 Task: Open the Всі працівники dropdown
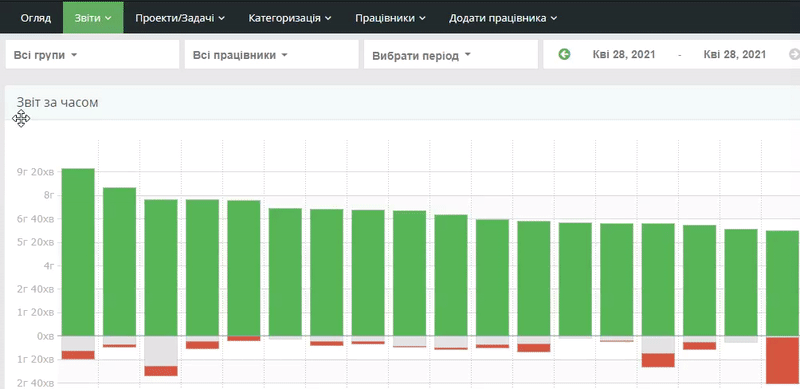[271, 55]
